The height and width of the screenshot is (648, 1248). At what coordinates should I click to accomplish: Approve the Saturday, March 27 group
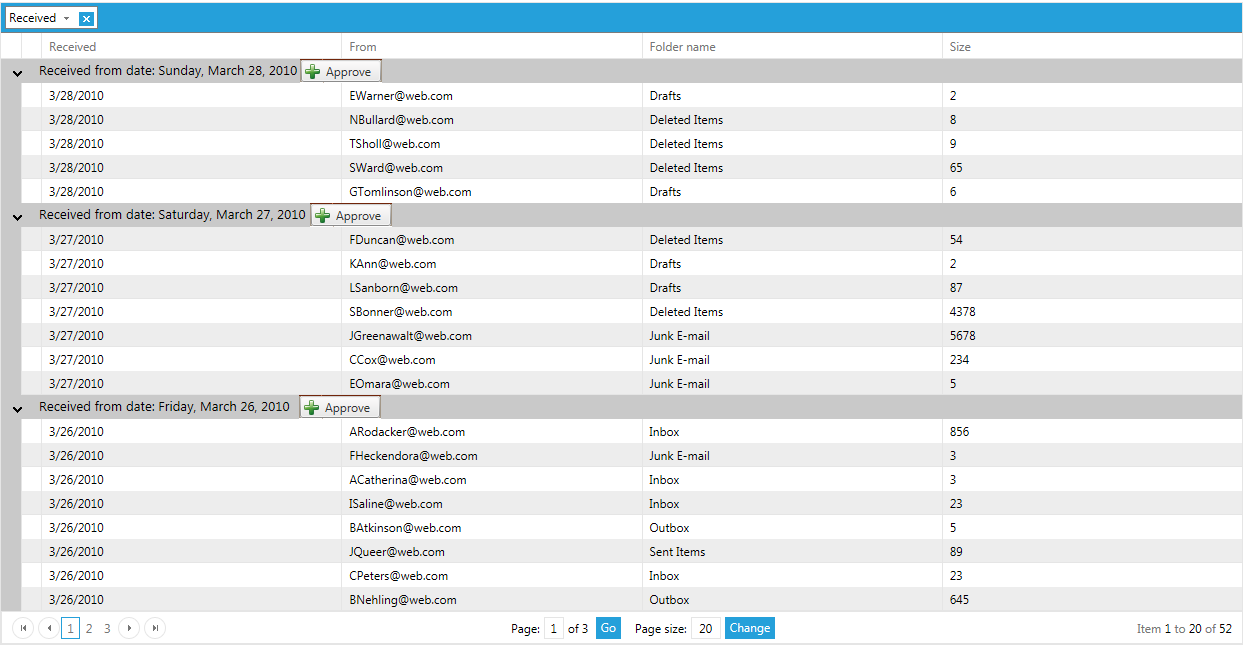[x=351, y=215]
